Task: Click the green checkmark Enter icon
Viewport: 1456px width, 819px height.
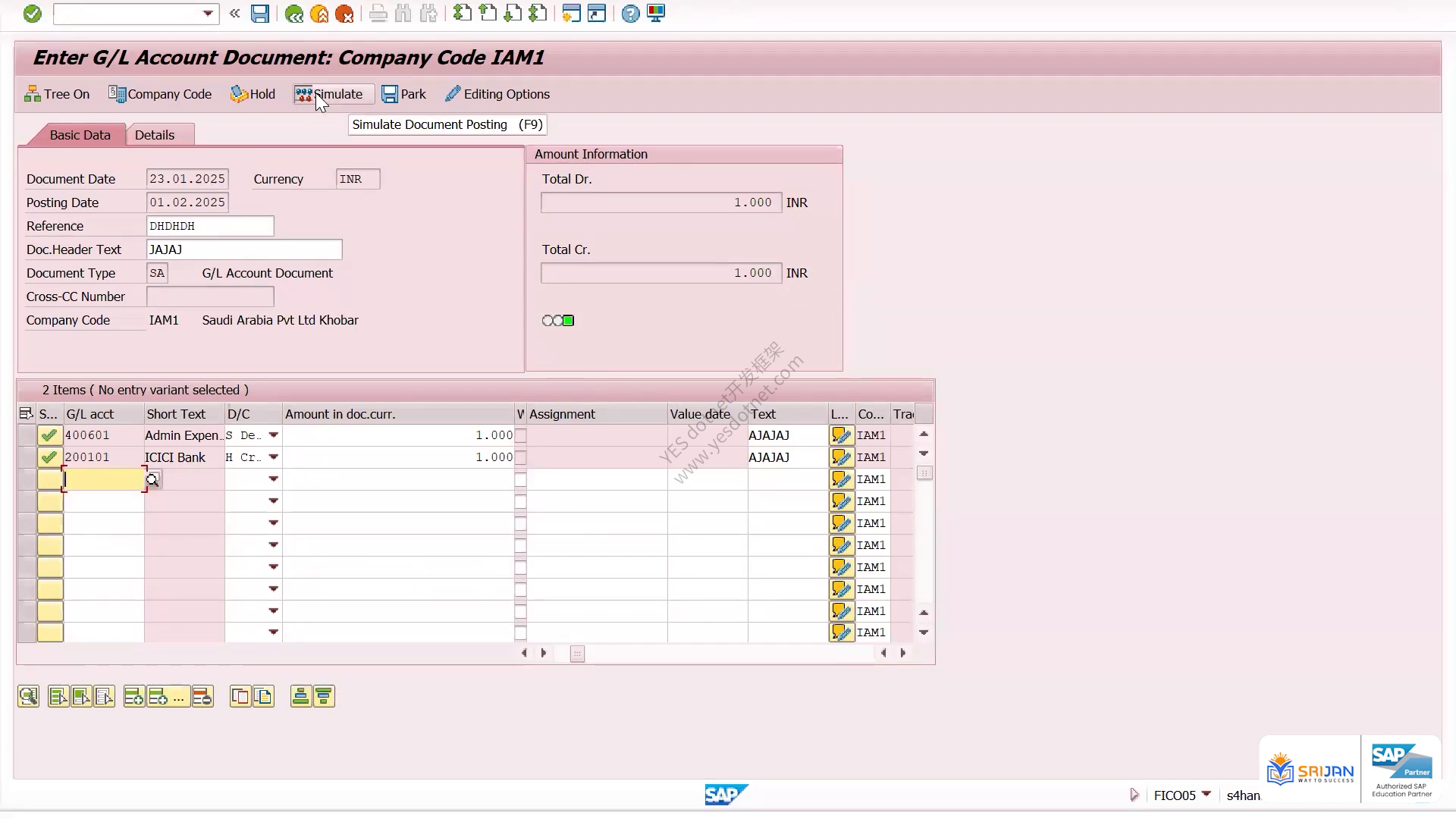Action: click(x=32, y=14)
